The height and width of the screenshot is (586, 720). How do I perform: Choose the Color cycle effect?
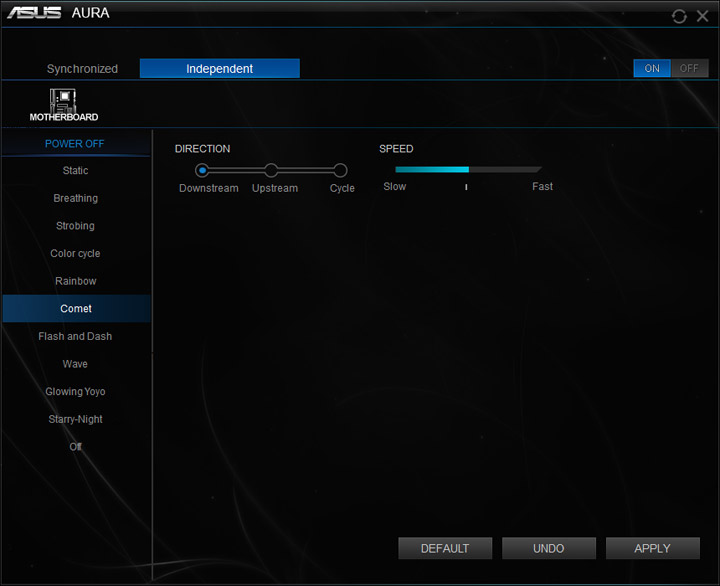[75, 253]
